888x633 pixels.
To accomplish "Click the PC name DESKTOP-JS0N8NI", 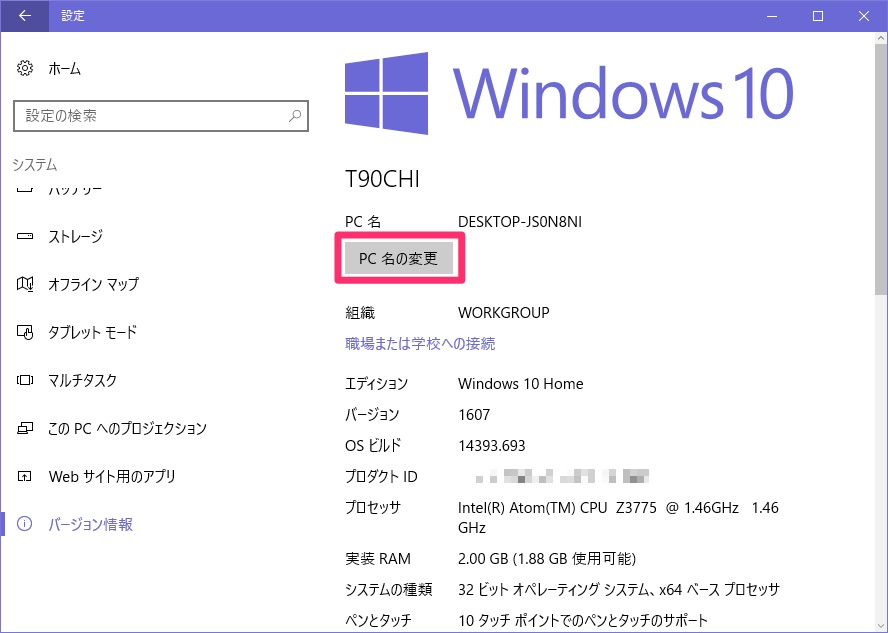I will pyautogui.click(x=520, y=222).
